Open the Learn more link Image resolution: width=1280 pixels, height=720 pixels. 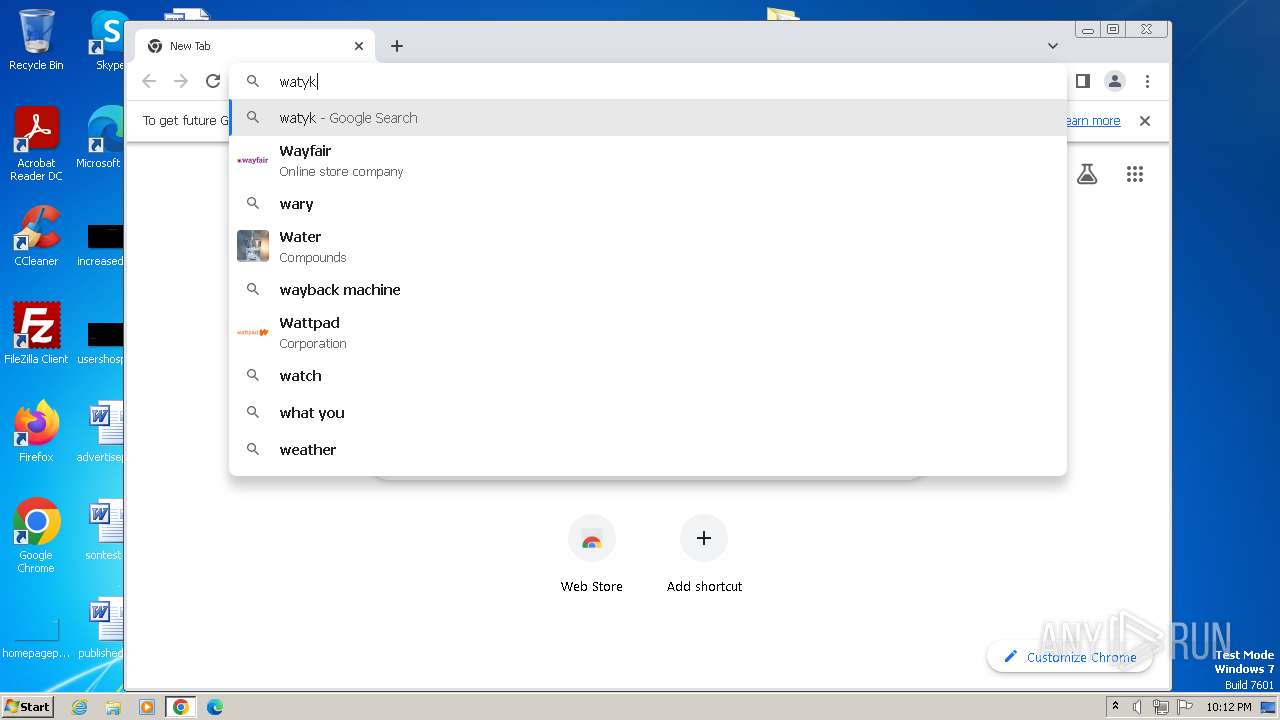click(1091, 121)
